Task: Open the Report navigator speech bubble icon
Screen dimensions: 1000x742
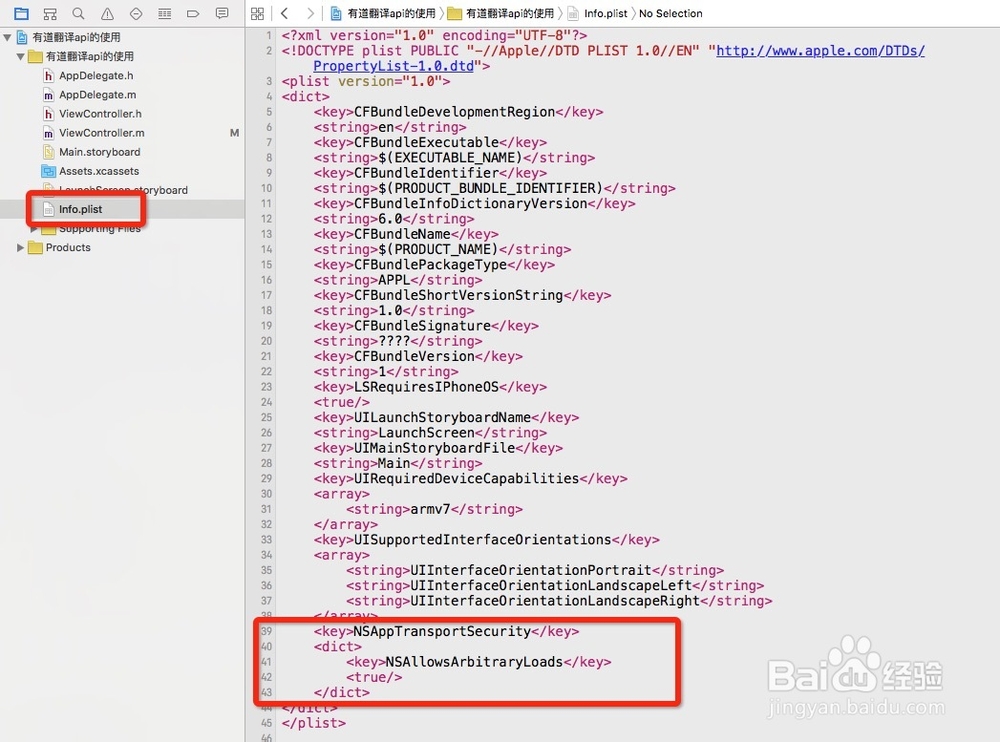Action: pos(222,13)
